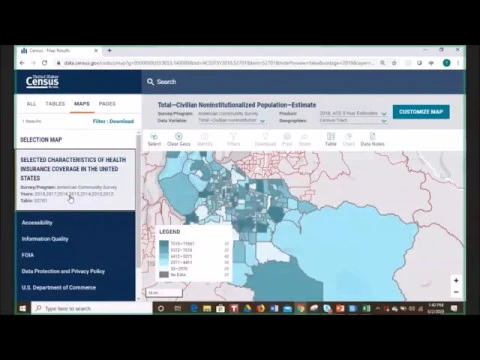480x360 pixels.
Task: Reload the browser page
Action: point(44,63)
